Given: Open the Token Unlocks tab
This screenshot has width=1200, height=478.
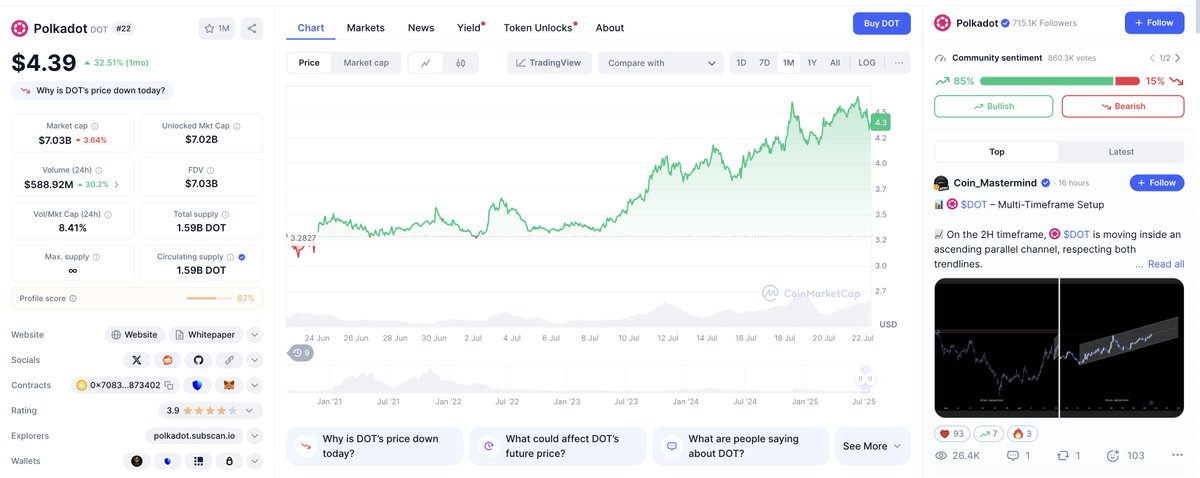Looking at the screenshot, I should point(538,28).
